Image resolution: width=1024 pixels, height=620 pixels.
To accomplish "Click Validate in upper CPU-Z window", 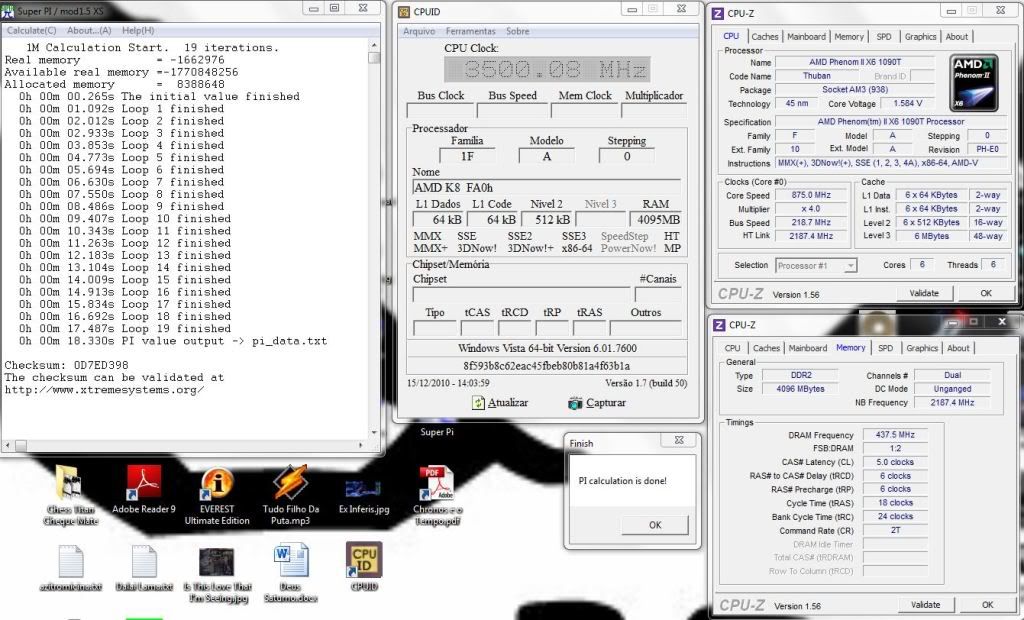I will pos(924,293).
